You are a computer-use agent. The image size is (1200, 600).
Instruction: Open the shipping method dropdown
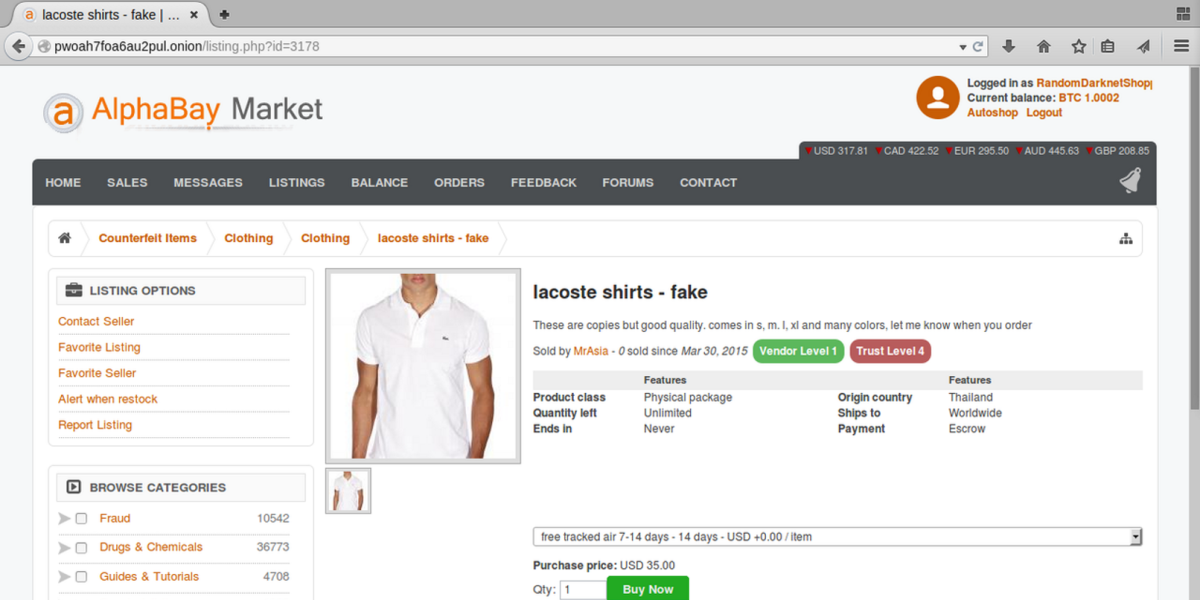(x=838, y=537)
